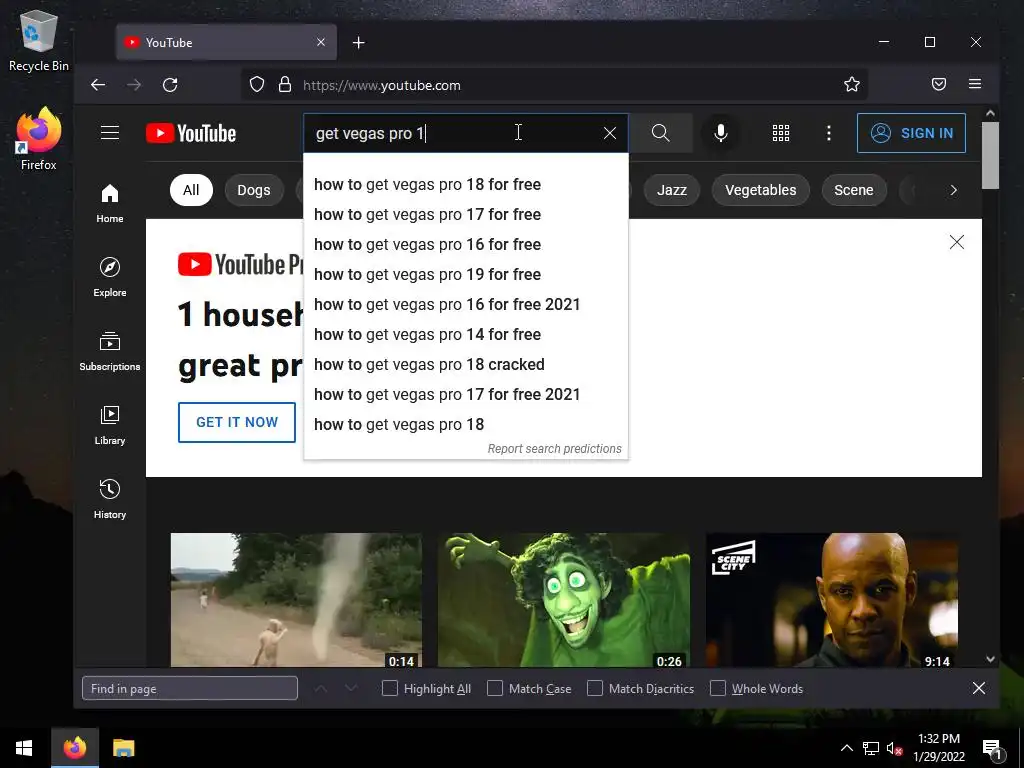Click the muted volume tray icon
This screenshot has width=1024, height=768.
(894, 748)
